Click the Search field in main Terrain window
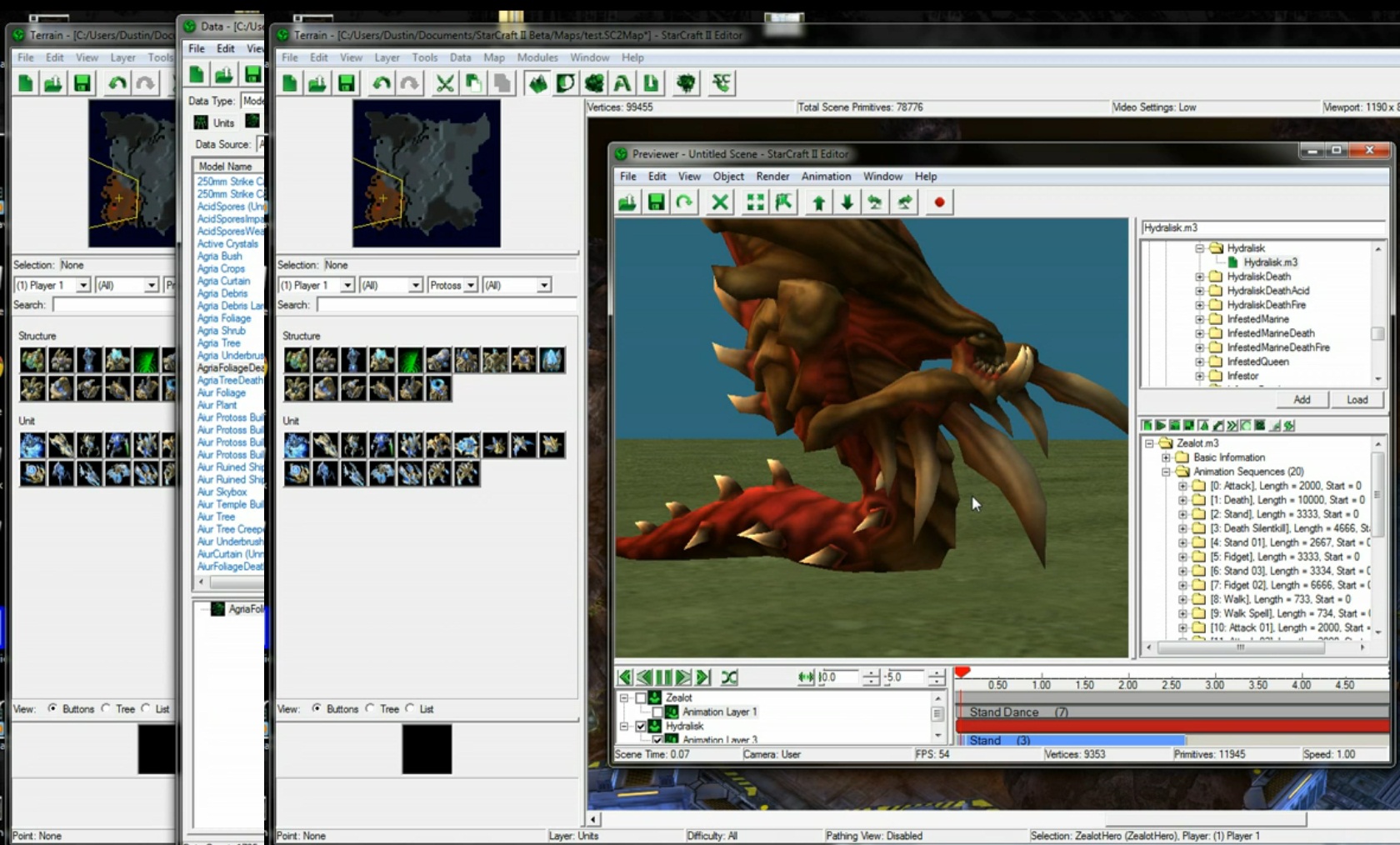Image resolution: width=1400 pixels, height=845 pixels. [447, 305]
